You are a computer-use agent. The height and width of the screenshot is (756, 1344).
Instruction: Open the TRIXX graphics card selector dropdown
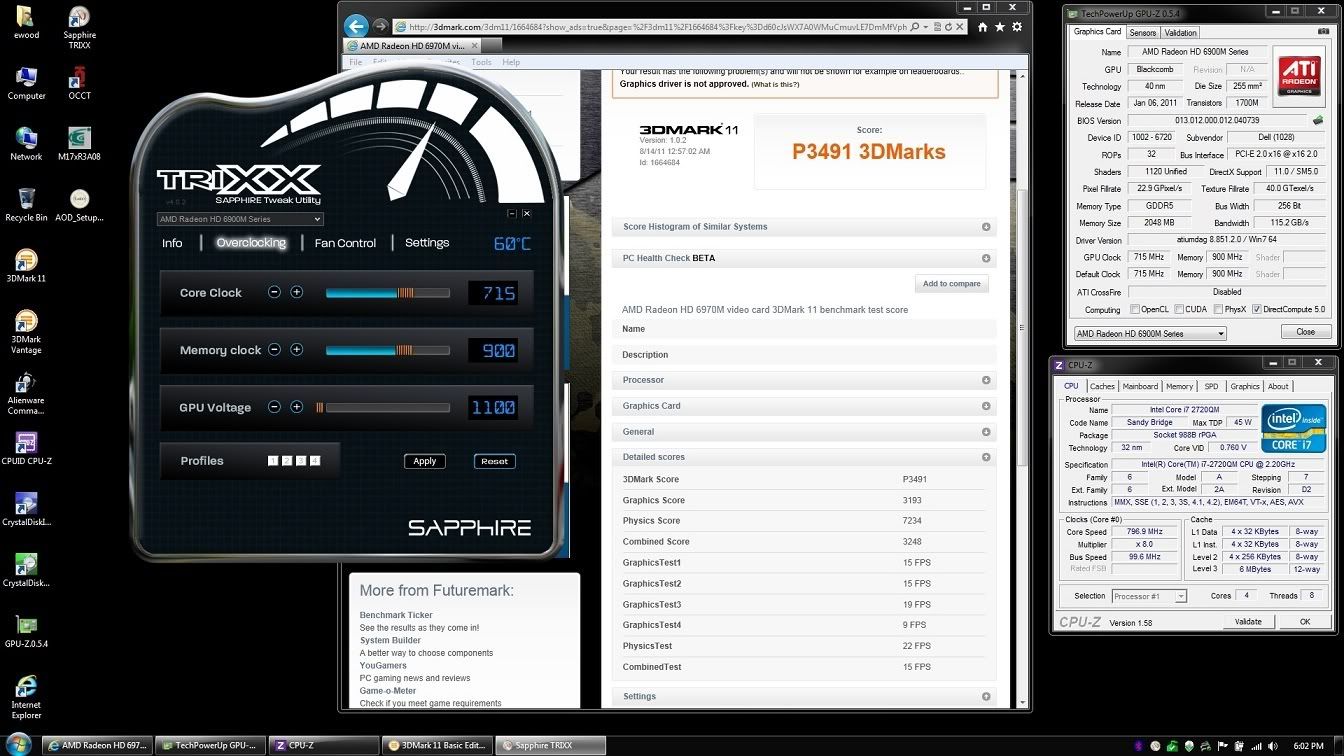tap(240, 219)
